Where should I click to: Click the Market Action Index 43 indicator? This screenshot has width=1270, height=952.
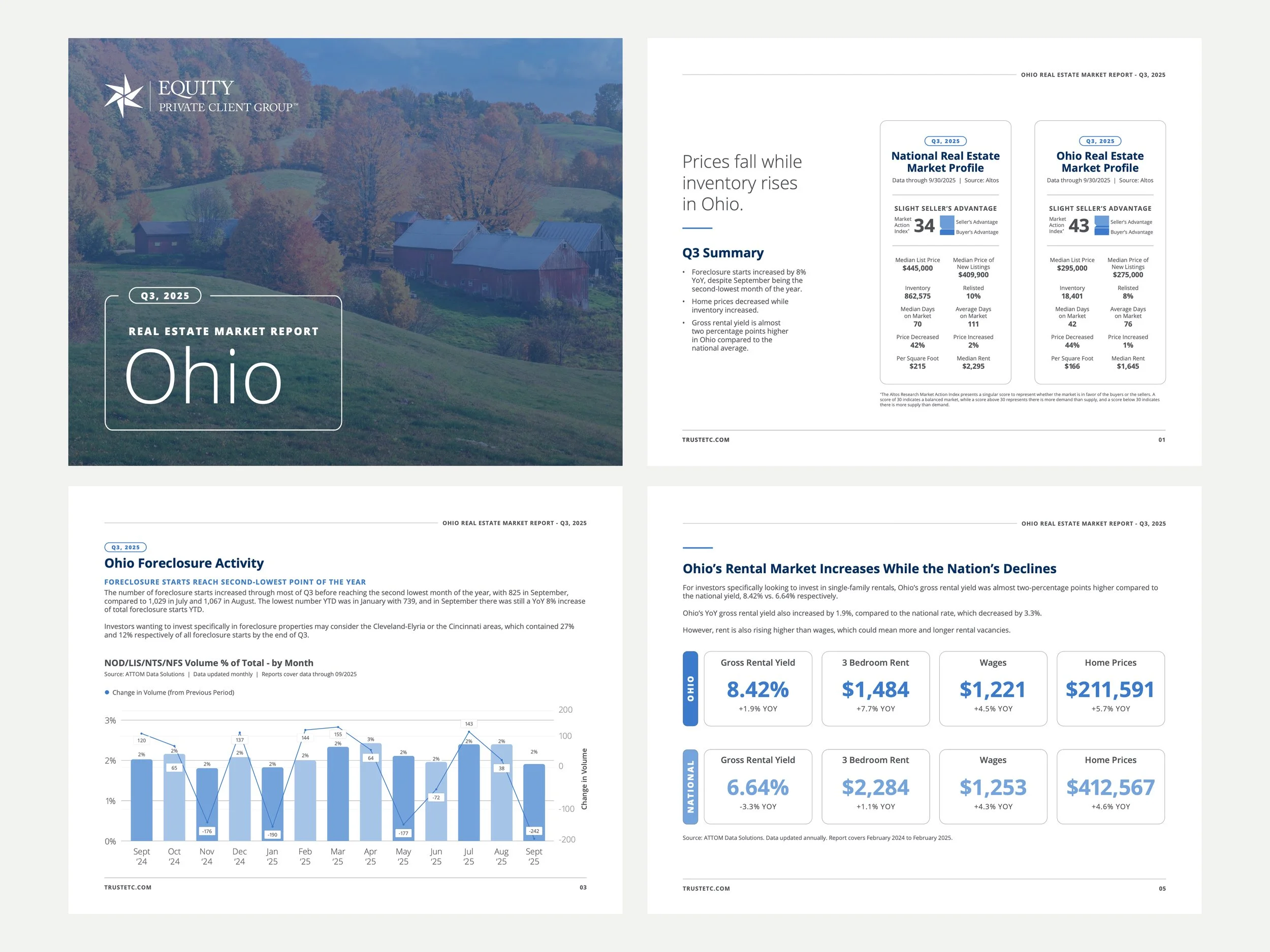[1081, 225]
